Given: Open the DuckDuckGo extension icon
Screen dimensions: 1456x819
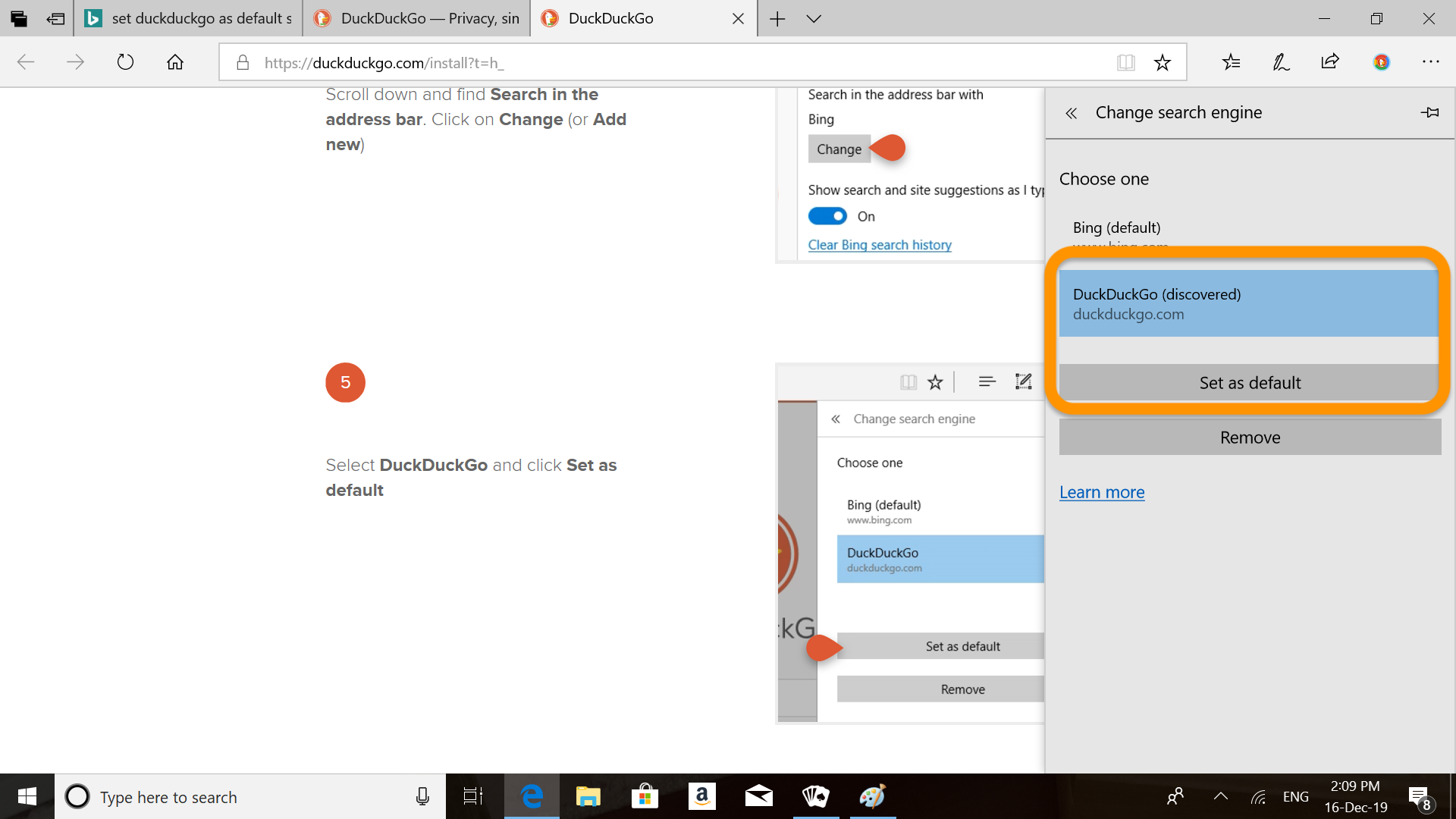Looking at the screenshot, I should click(1382, 62).
